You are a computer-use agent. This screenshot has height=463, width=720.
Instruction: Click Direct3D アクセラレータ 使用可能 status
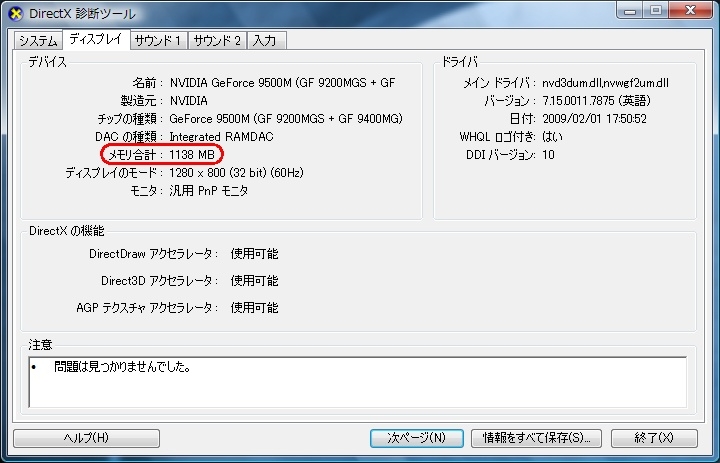tap(254, 281)
